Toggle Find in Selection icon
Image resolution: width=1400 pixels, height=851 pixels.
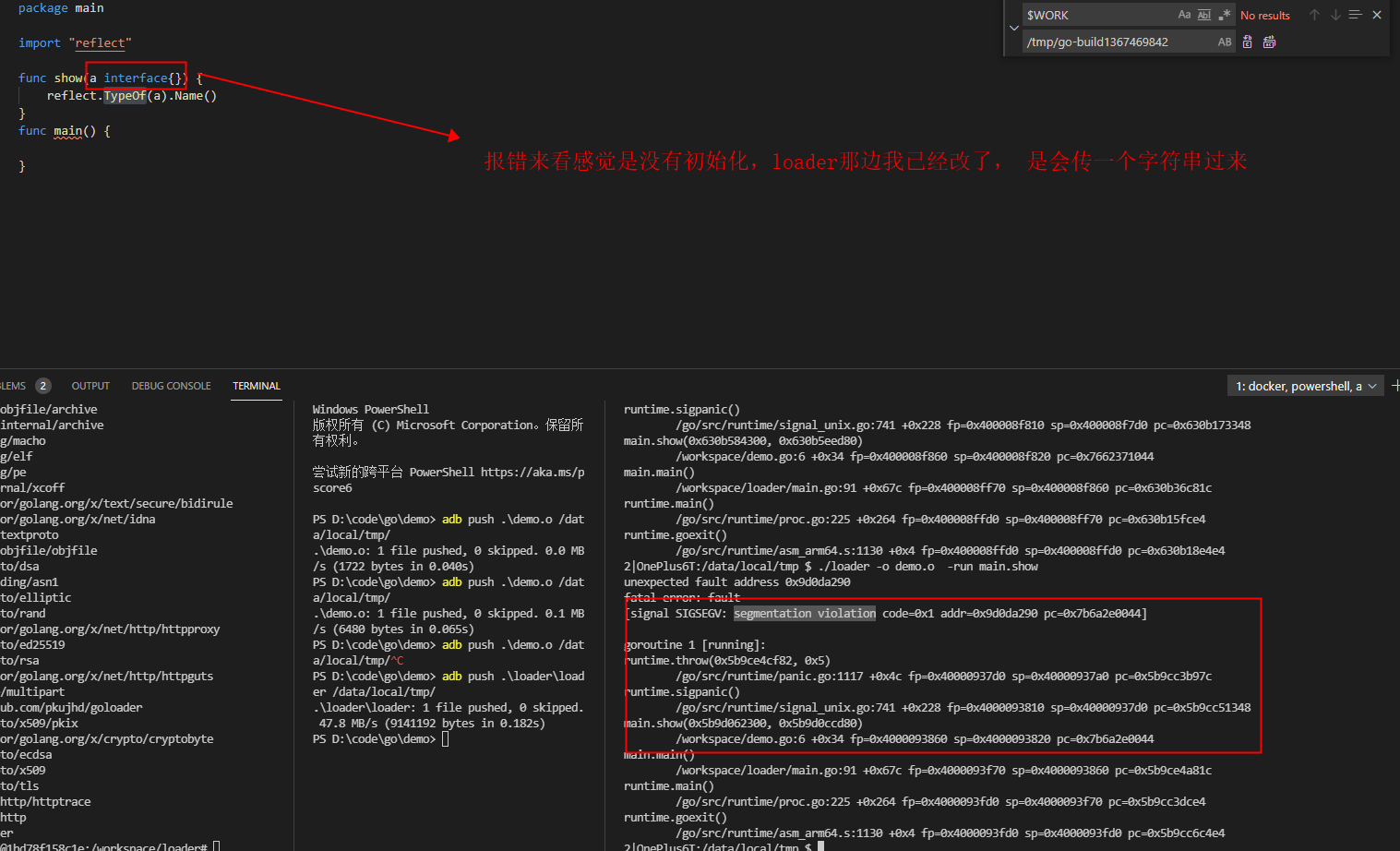click(1355, 15)
